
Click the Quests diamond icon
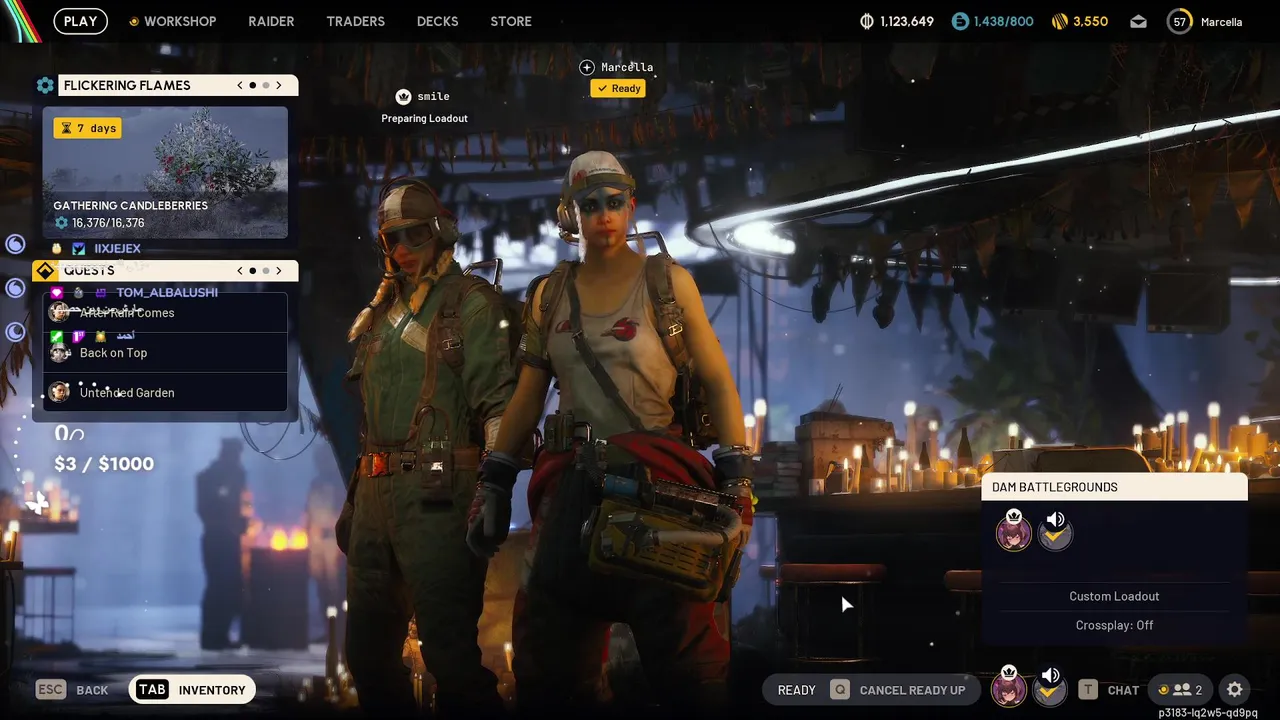point(45,271)
